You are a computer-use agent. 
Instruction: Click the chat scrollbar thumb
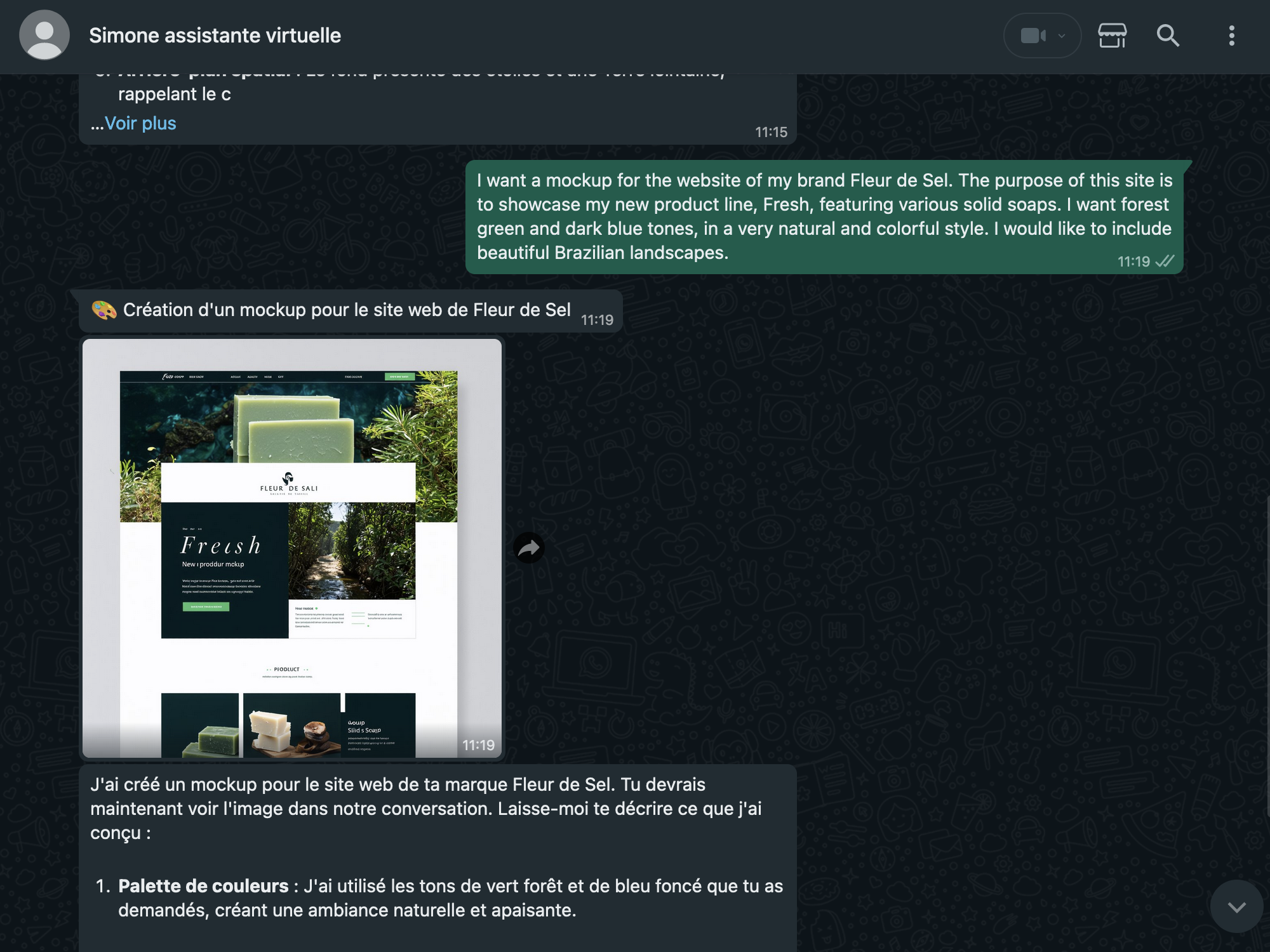coord(1267,657)
